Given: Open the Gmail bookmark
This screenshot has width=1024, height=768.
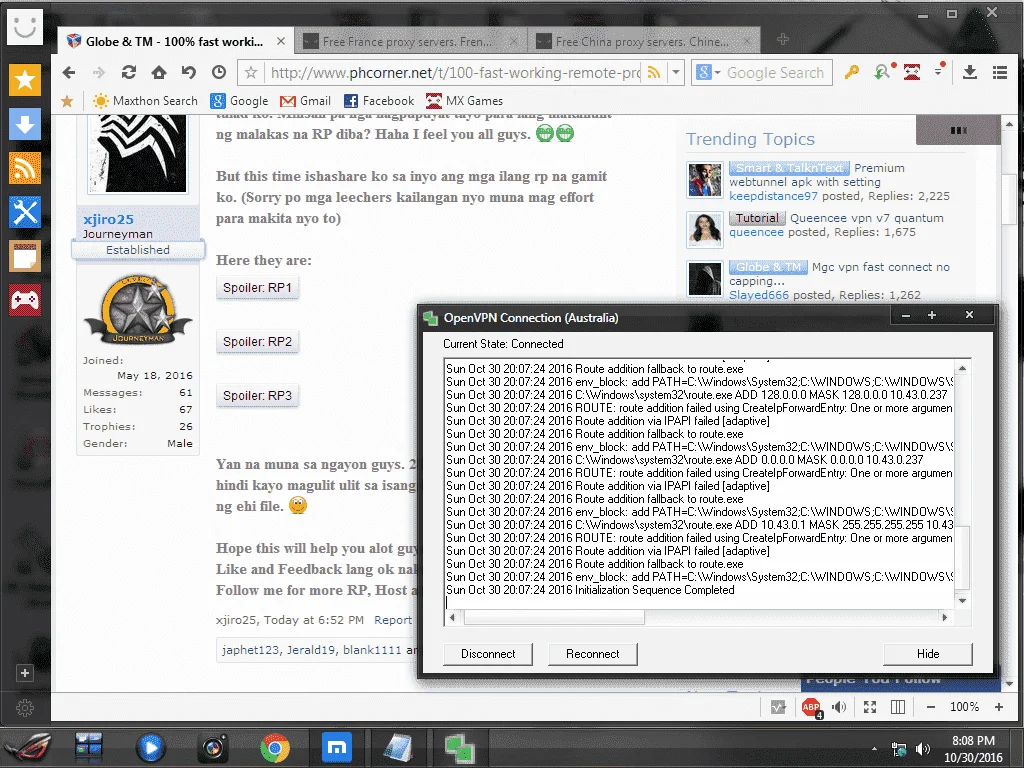Looking at the screenshot, I should (305, 101).
